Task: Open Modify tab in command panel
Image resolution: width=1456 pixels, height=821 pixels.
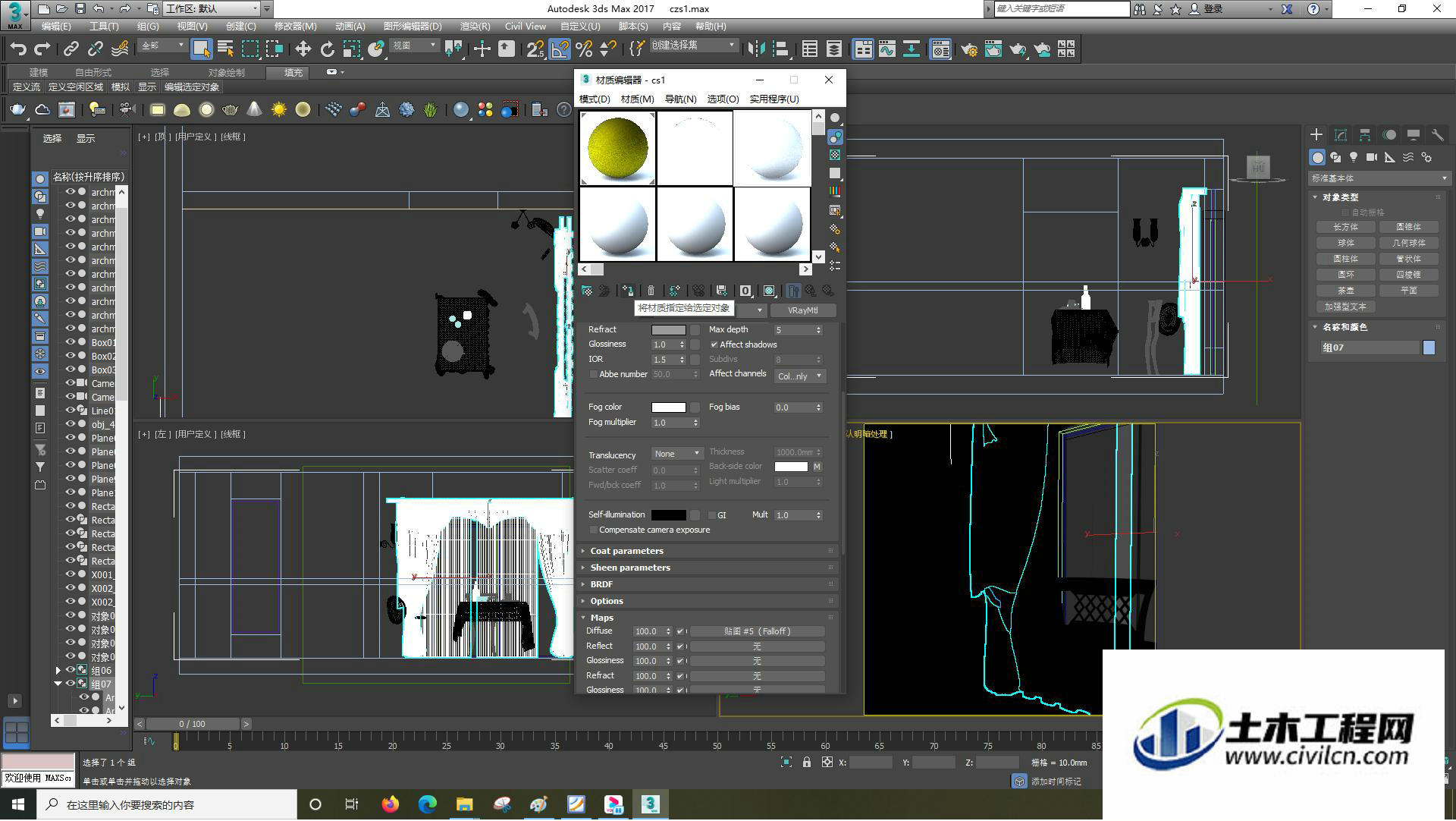Action: (1341, 135)
